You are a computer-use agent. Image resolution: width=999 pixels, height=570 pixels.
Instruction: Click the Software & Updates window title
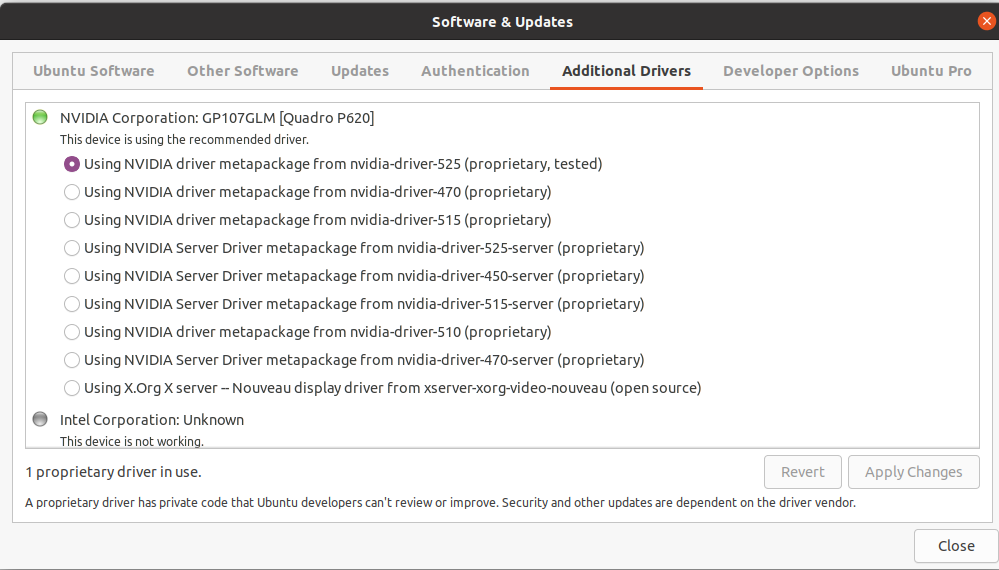(502, 22)
